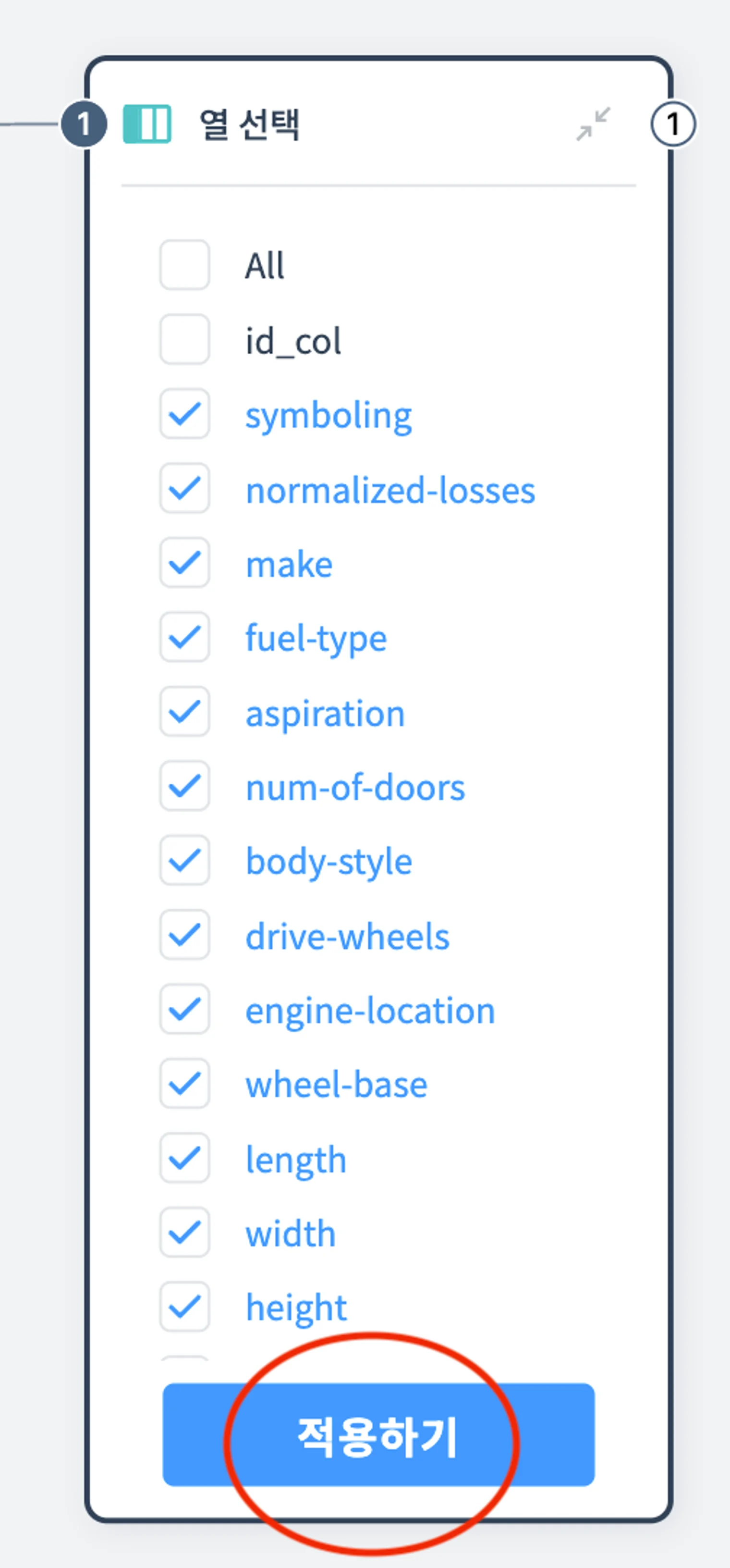Screen dimensions: 730x1568
Task: Uncheck the symboling column
Action: [x=185, y=415]
